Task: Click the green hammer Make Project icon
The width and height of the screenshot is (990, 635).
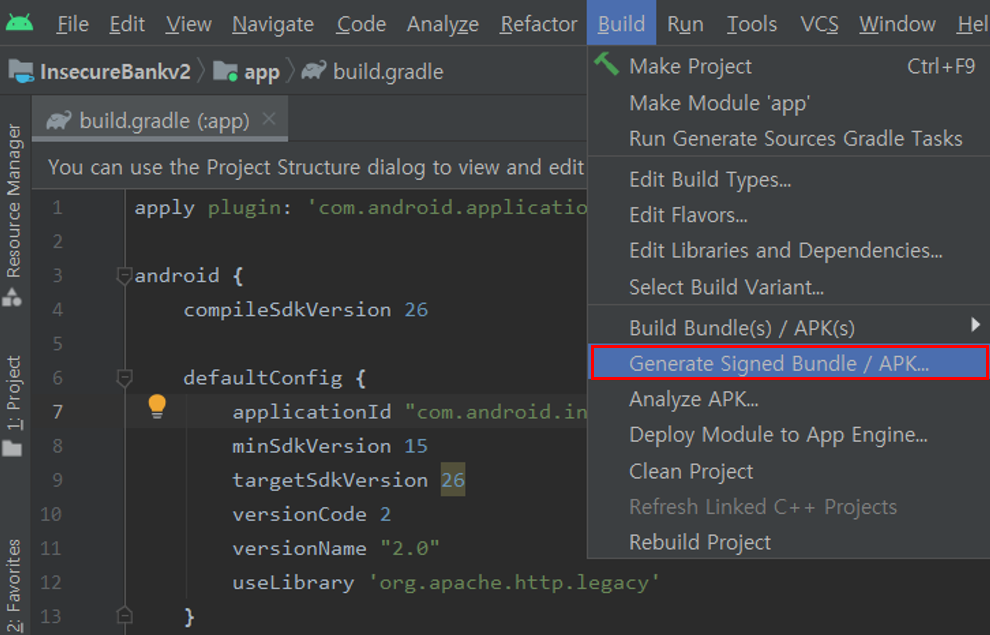Action: point(606,64)
